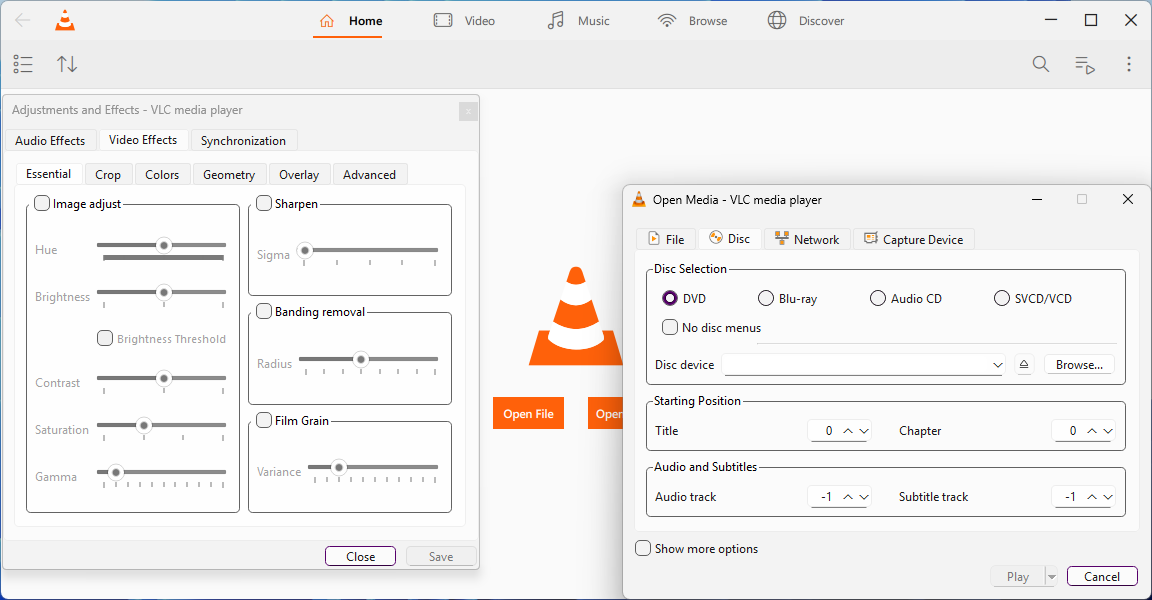
Task: Select the Blu-ray radio button
Action: click(x=766, y=298)
